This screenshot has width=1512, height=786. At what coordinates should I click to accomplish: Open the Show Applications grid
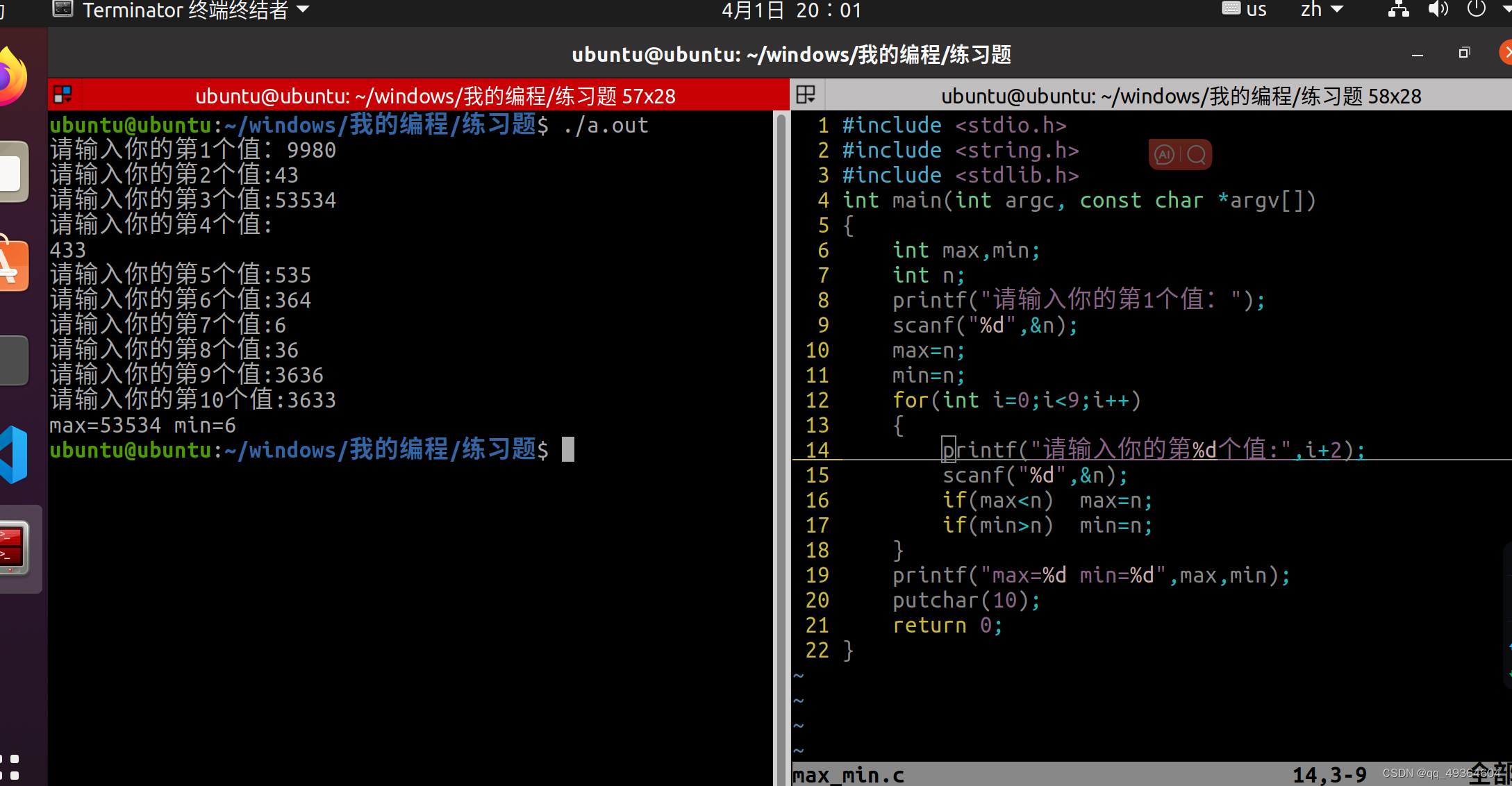pyautogui.click(x=10, y=767)
